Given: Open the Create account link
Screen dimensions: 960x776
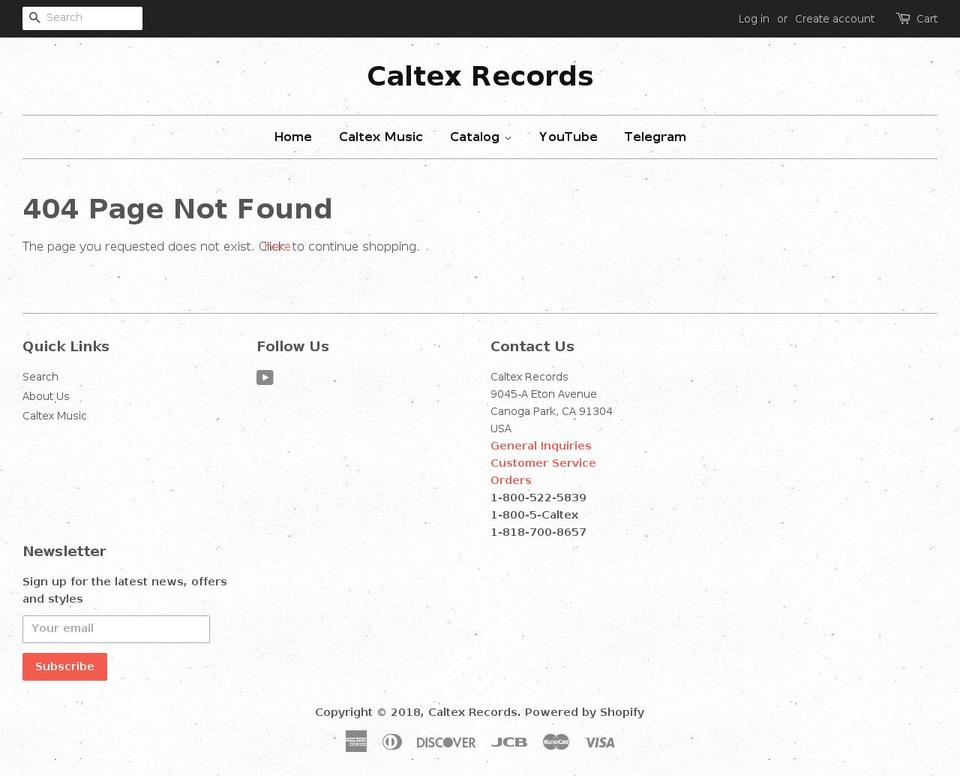Looking at the screenshot, I should click(834, 19).
